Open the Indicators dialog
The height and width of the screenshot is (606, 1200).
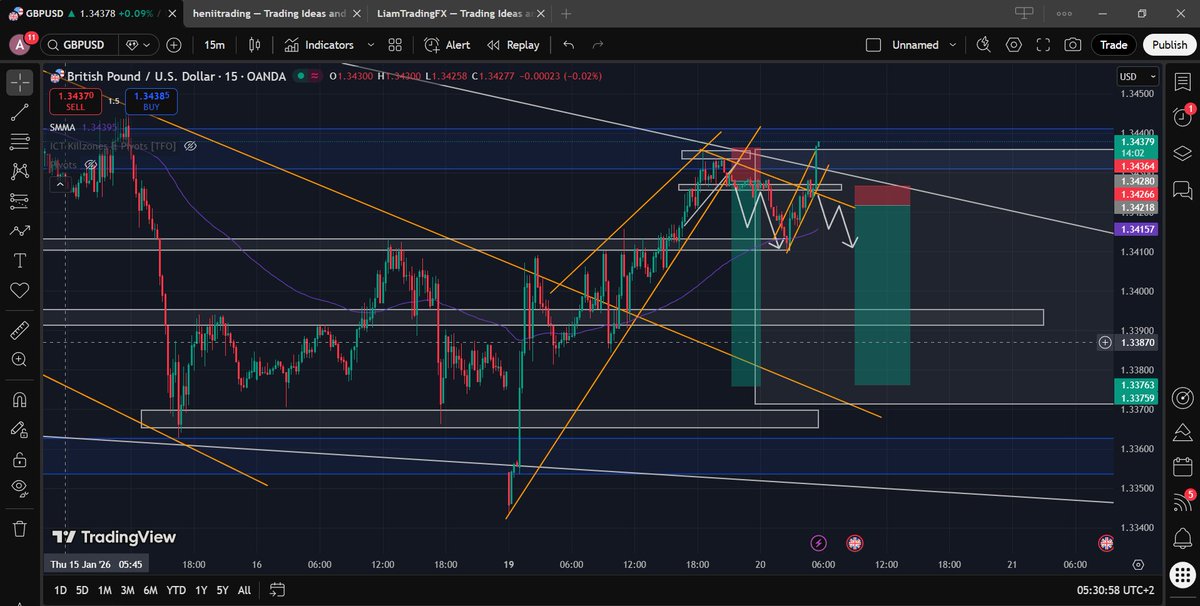319,45
